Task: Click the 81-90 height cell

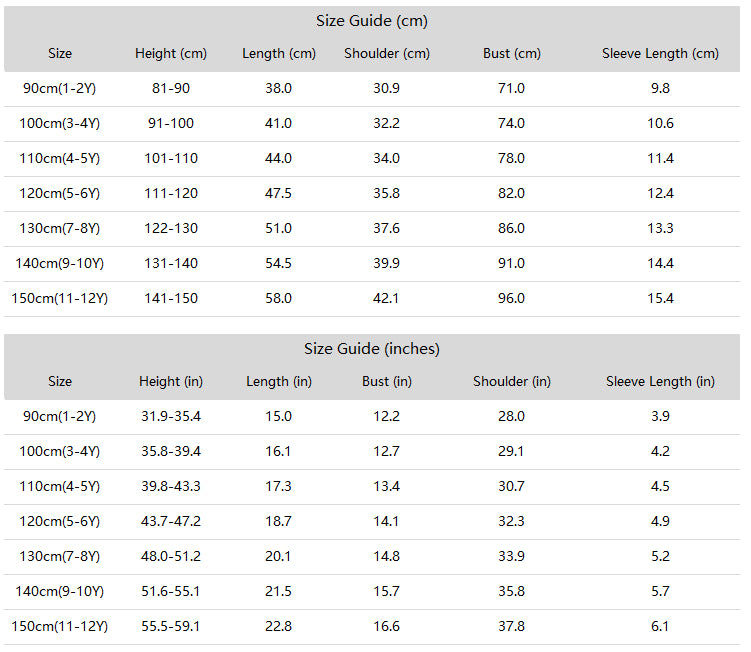Action: (x=171, y=88)
